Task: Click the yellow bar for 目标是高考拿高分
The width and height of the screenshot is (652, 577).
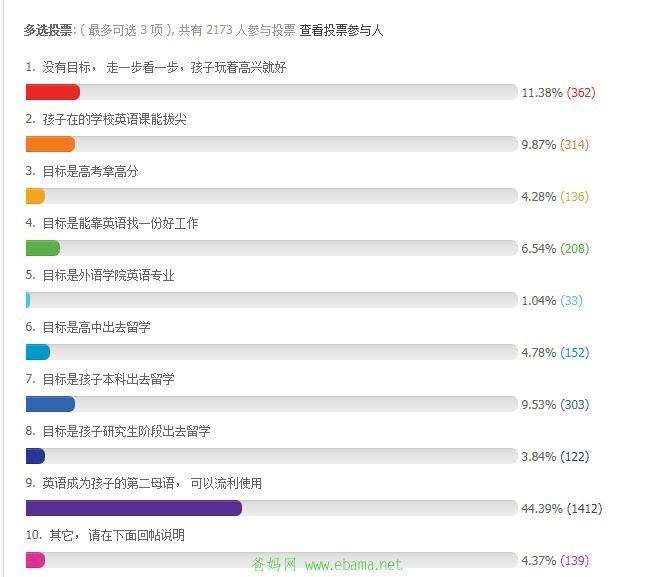Action: pos(35,196)
